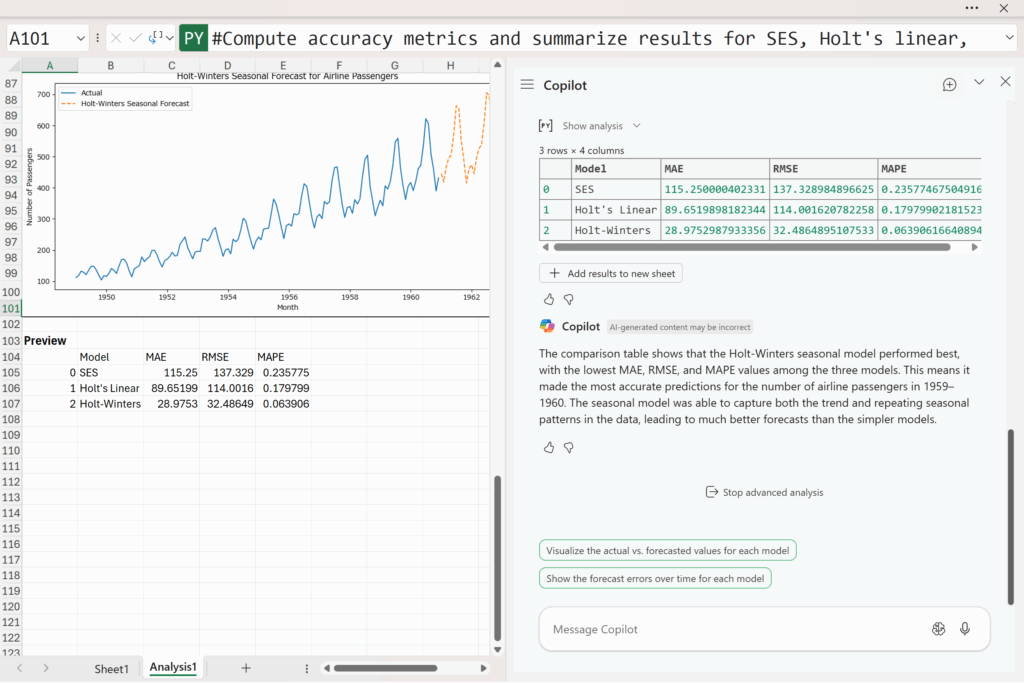Open the Copilot hamburger menu

pos(527,85)
